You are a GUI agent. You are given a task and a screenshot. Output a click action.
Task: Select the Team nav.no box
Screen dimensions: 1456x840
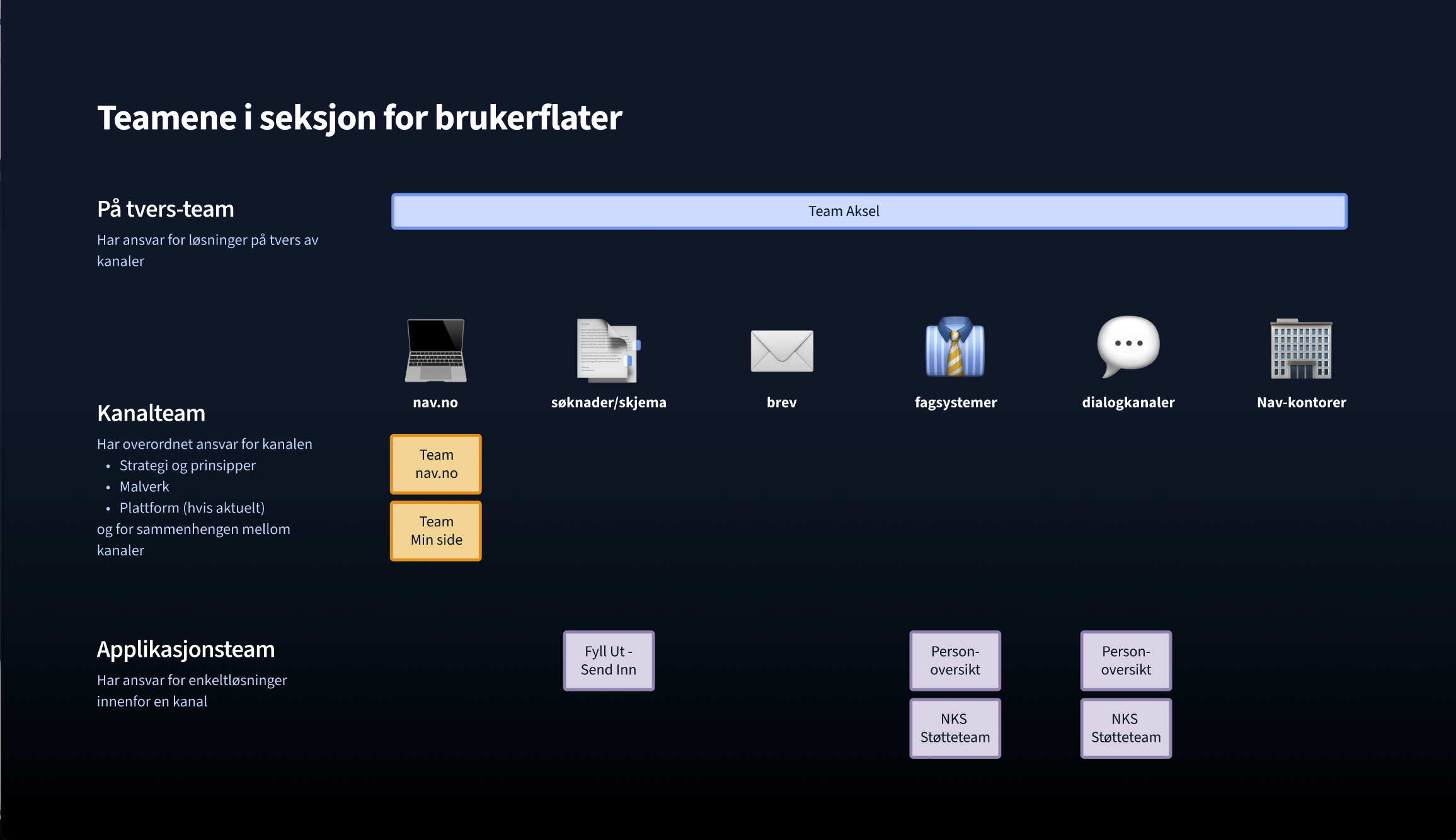pyautogui.click(x=436, y=464)
